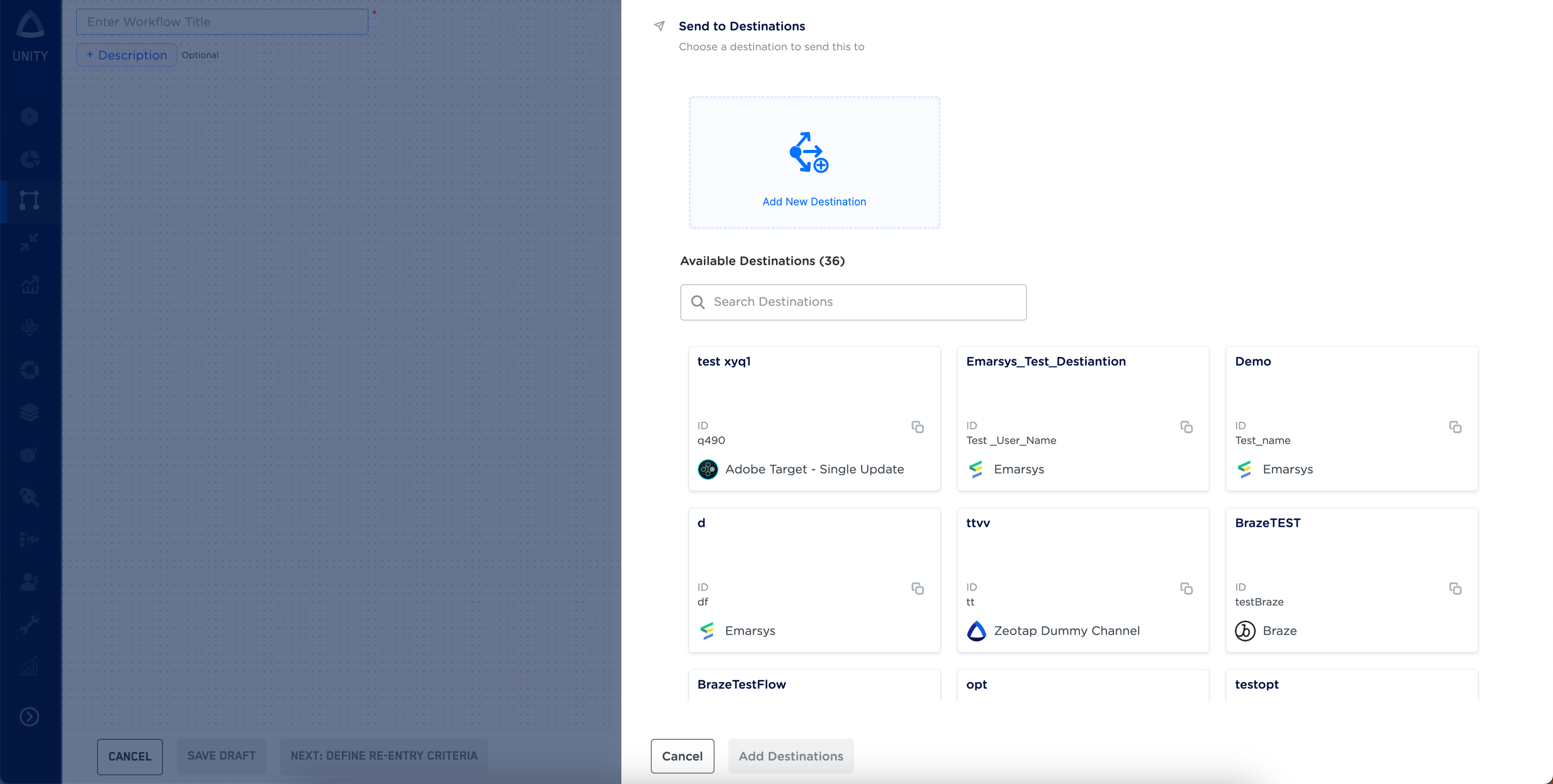Choose the ttvv Zeotap Dummy Channel card
Image resolution: width=1553 pixels, height=784 pixels.
1082,555
